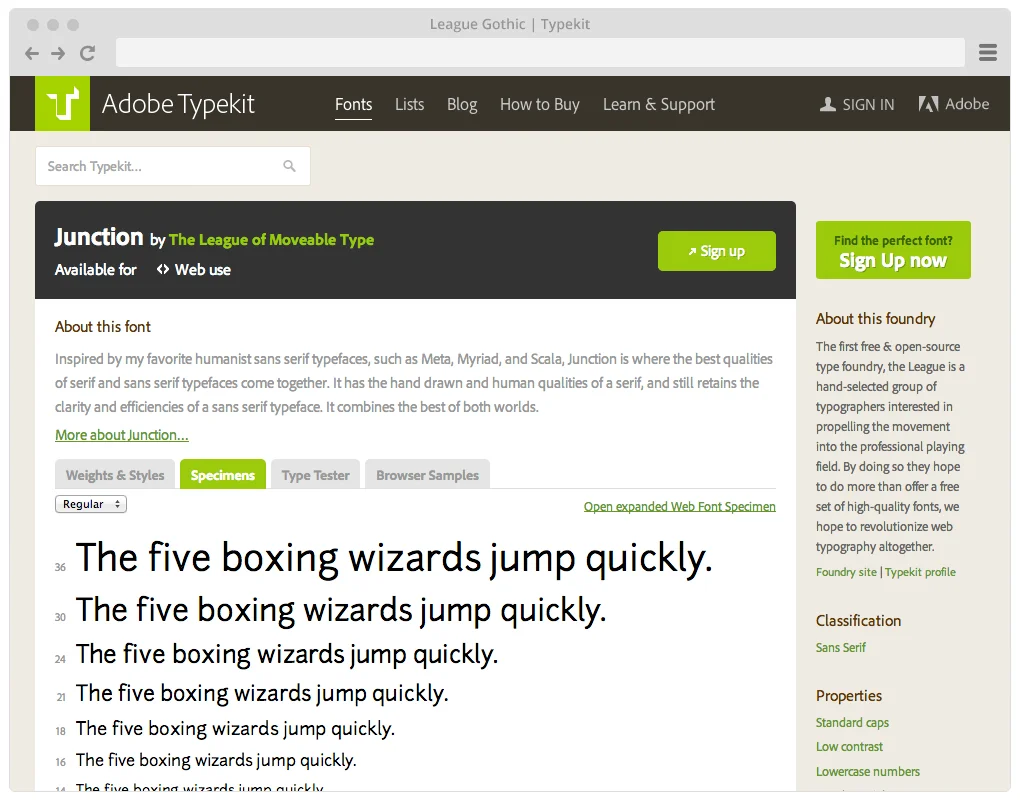Click the 36 size specimen line
This screenshot has width=1020, height=800.
pos(394,558)
